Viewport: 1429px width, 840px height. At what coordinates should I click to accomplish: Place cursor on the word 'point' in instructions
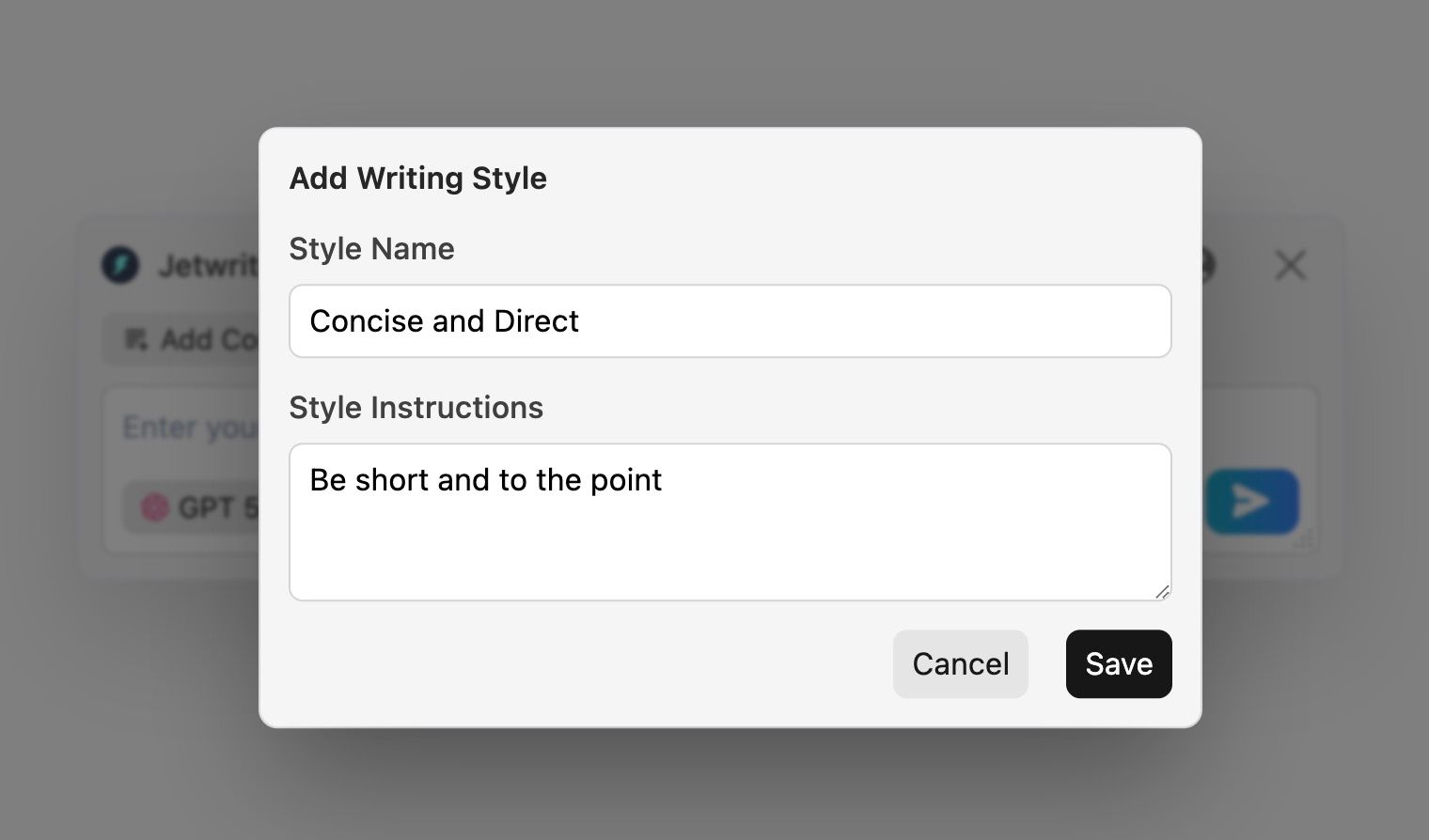coord(626,480)
